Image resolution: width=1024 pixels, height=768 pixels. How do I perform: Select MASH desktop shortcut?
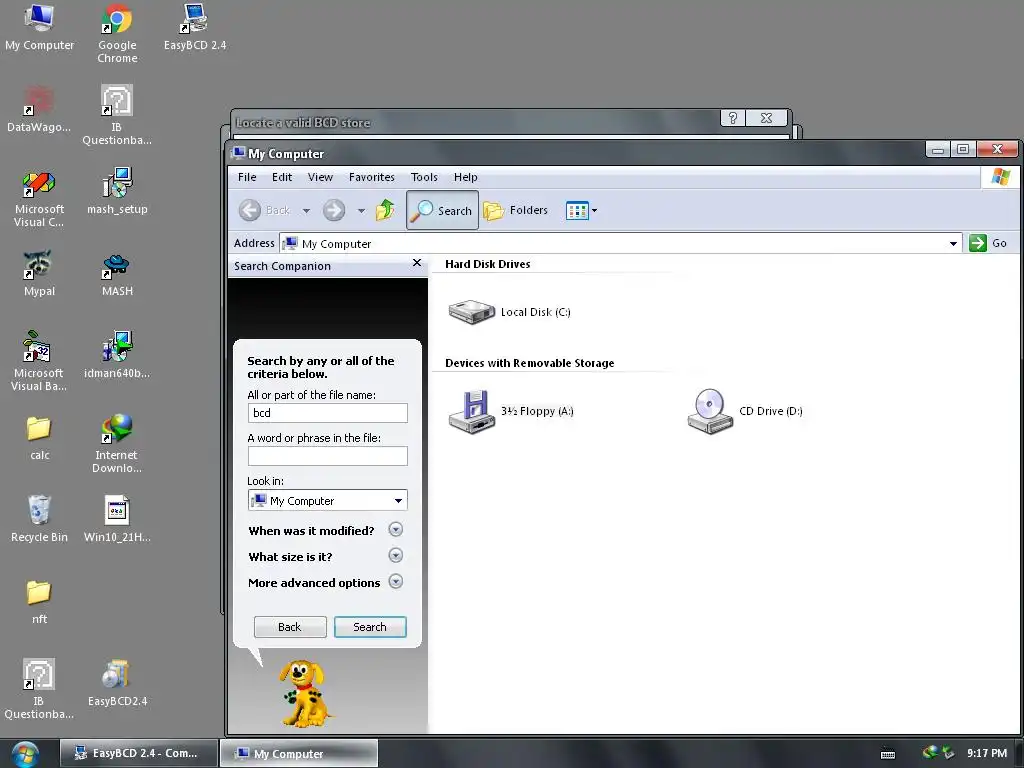coord(117,273)
